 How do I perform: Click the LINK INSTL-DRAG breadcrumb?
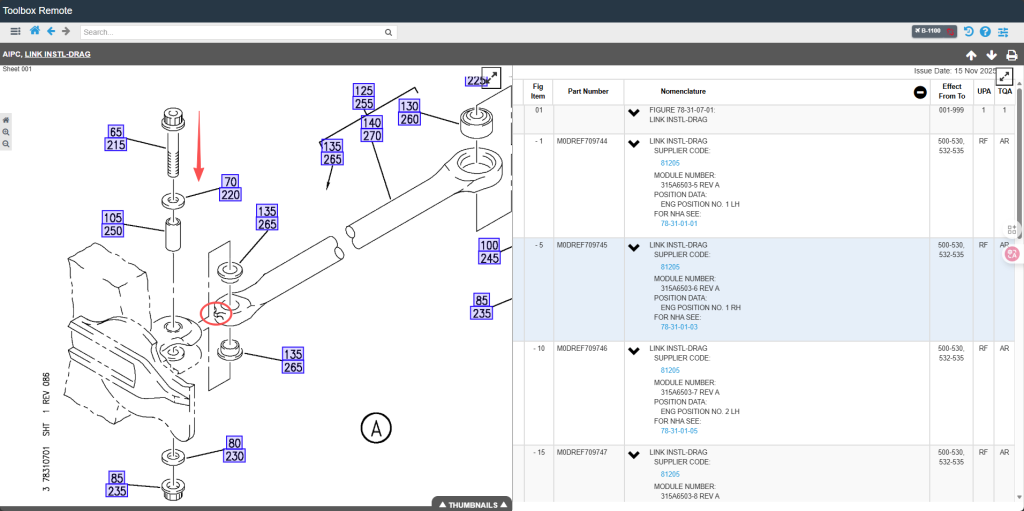tap(57, 54)
